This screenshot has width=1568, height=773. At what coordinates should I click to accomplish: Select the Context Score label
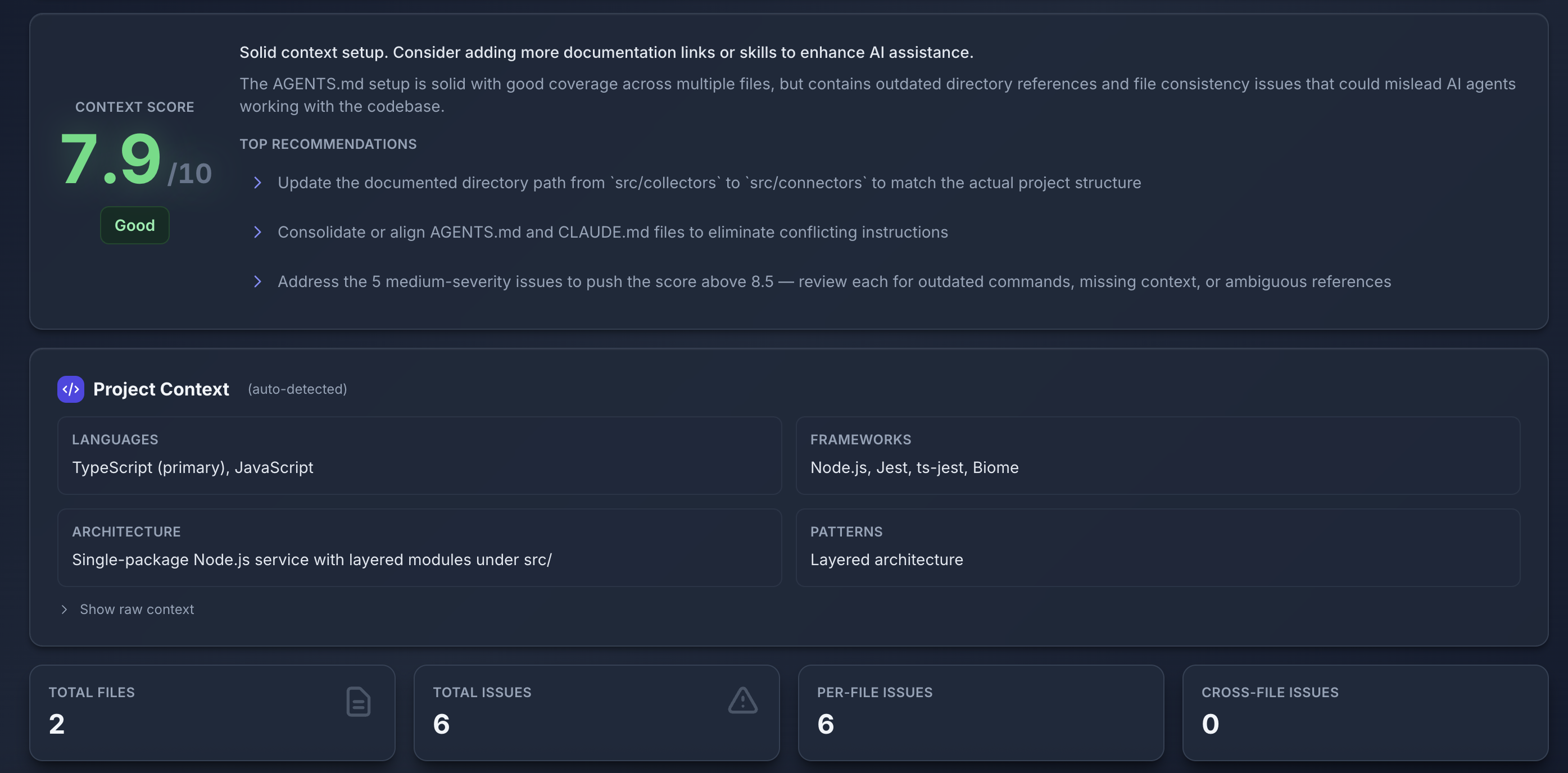(x=134, y=107)
